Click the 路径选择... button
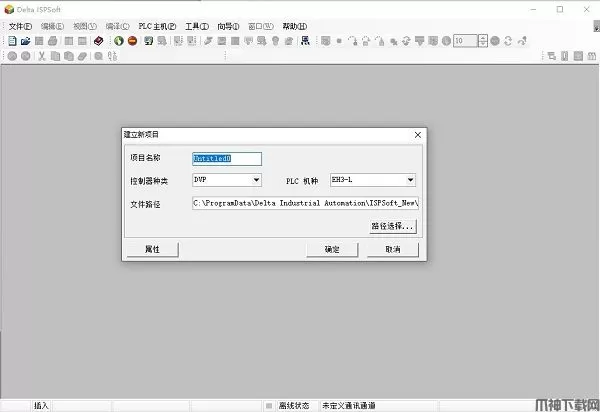The width and height of the screenshot is (600, 412). point(393,226)
